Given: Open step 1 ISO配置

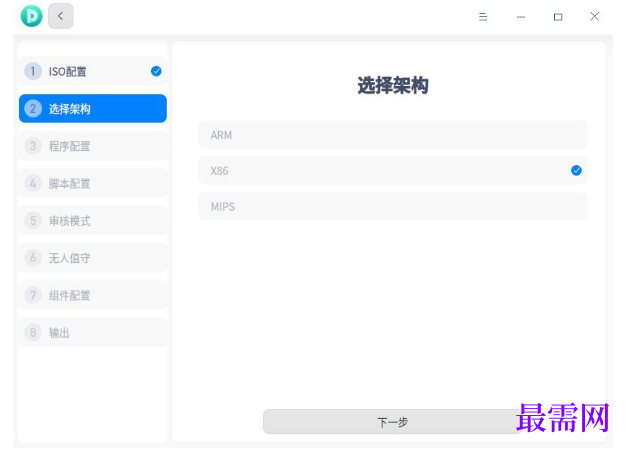Looking at the screenshot, I should click(x=93, y=71).
